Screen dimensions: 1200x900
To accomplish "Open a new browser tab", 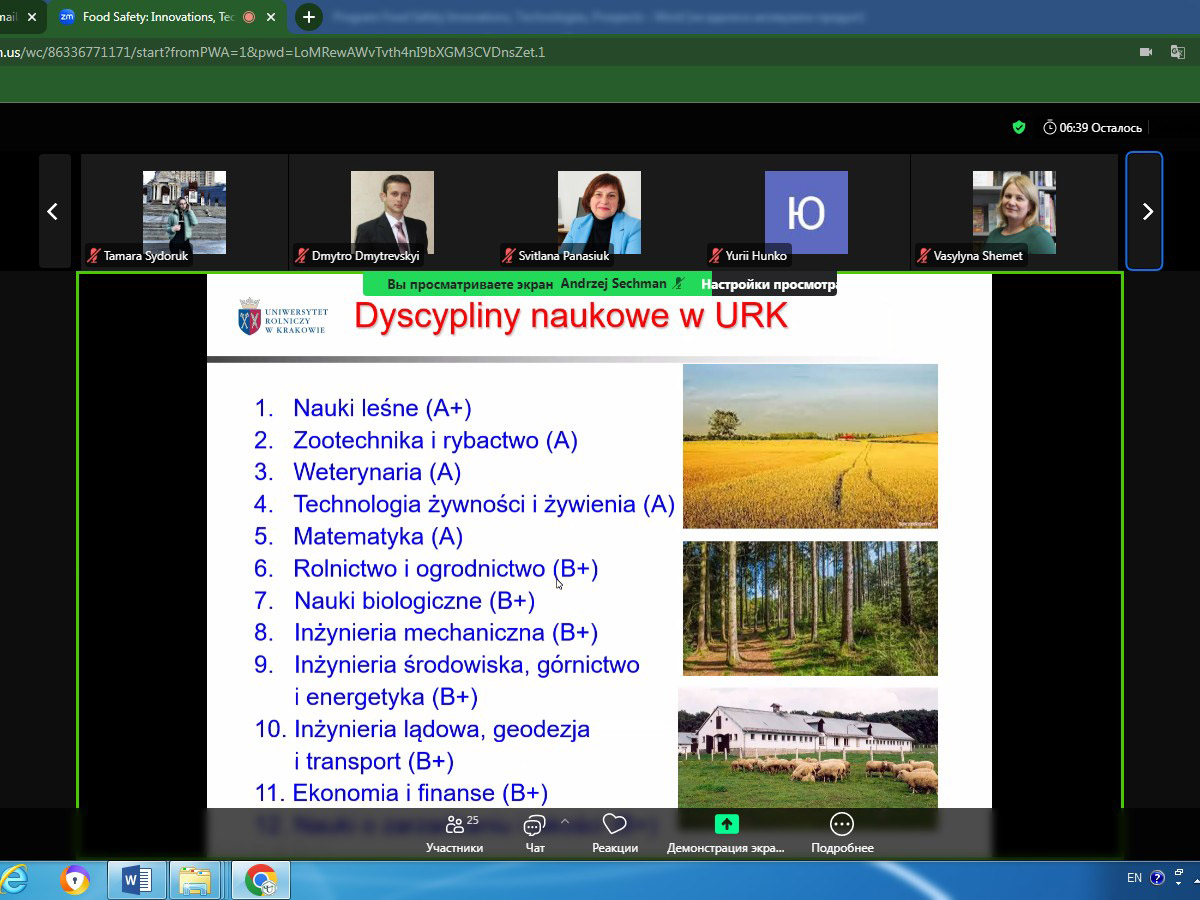I will (x=310, y=17).
